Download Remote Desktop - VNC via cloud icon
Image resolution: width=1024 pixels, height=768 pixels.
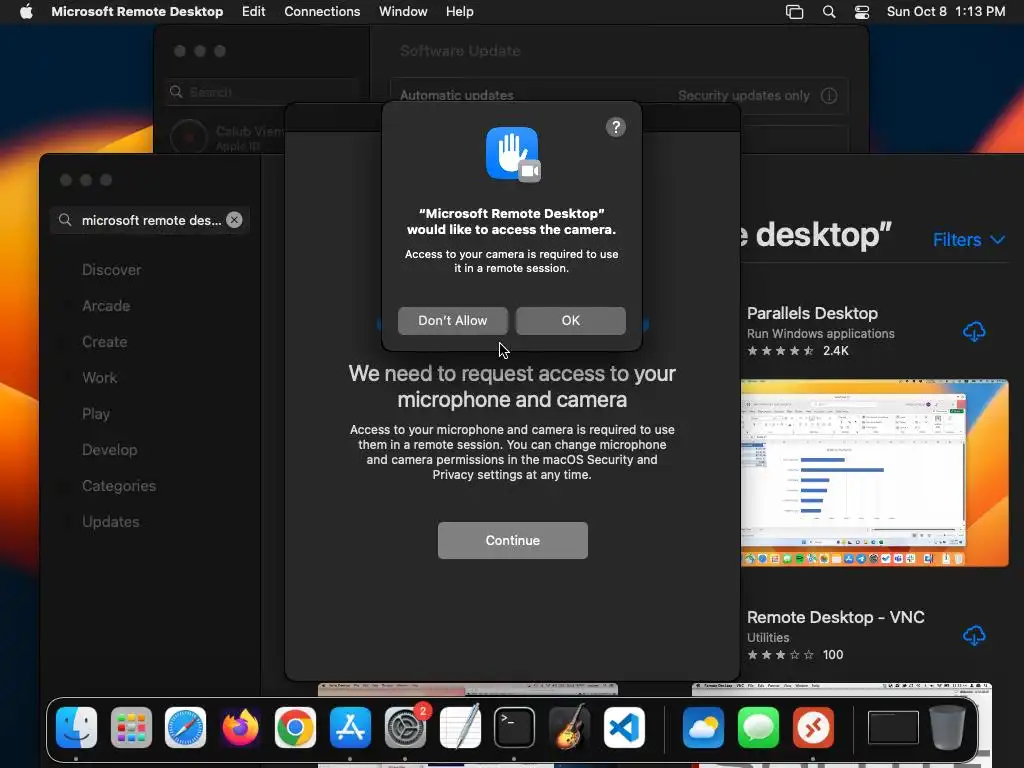pyautogui.click(x=974, y=635)
